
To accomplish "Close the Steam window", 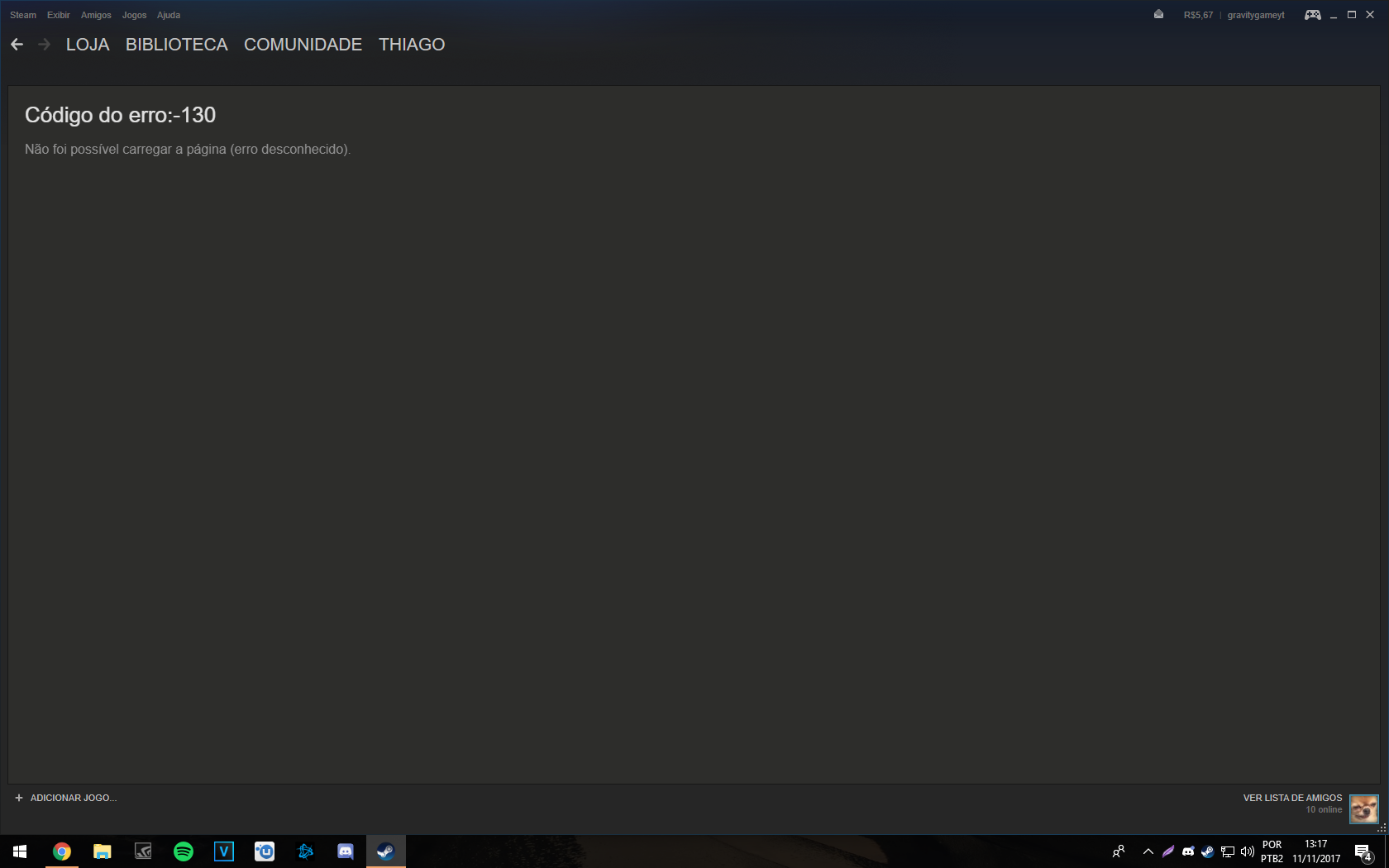I will (1370, 15).
